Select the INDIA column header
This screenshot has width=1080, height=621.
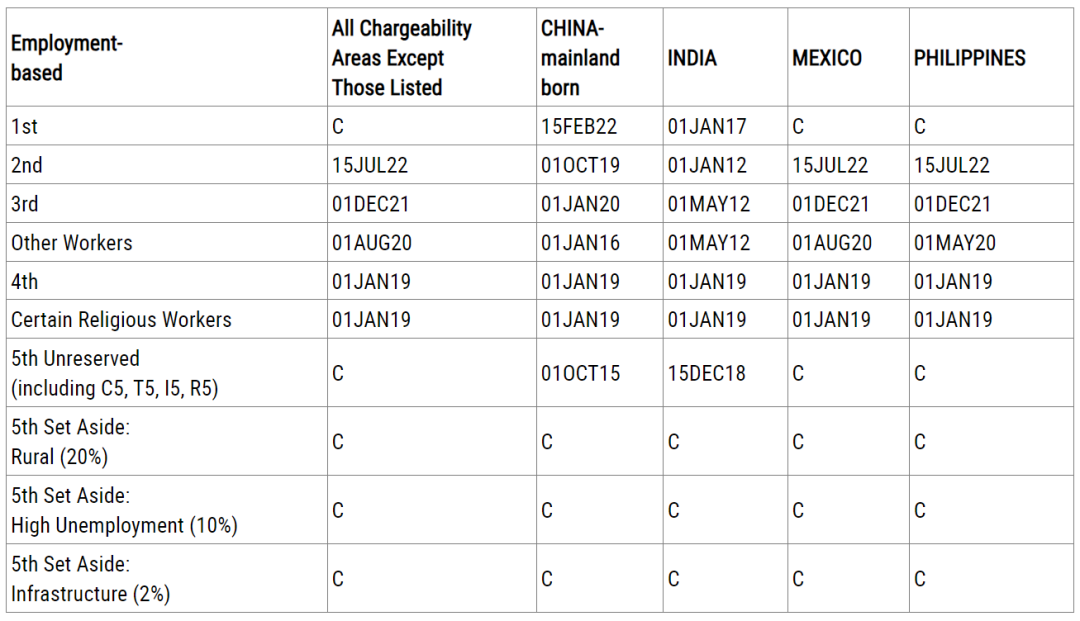click(x=692, y=58)
